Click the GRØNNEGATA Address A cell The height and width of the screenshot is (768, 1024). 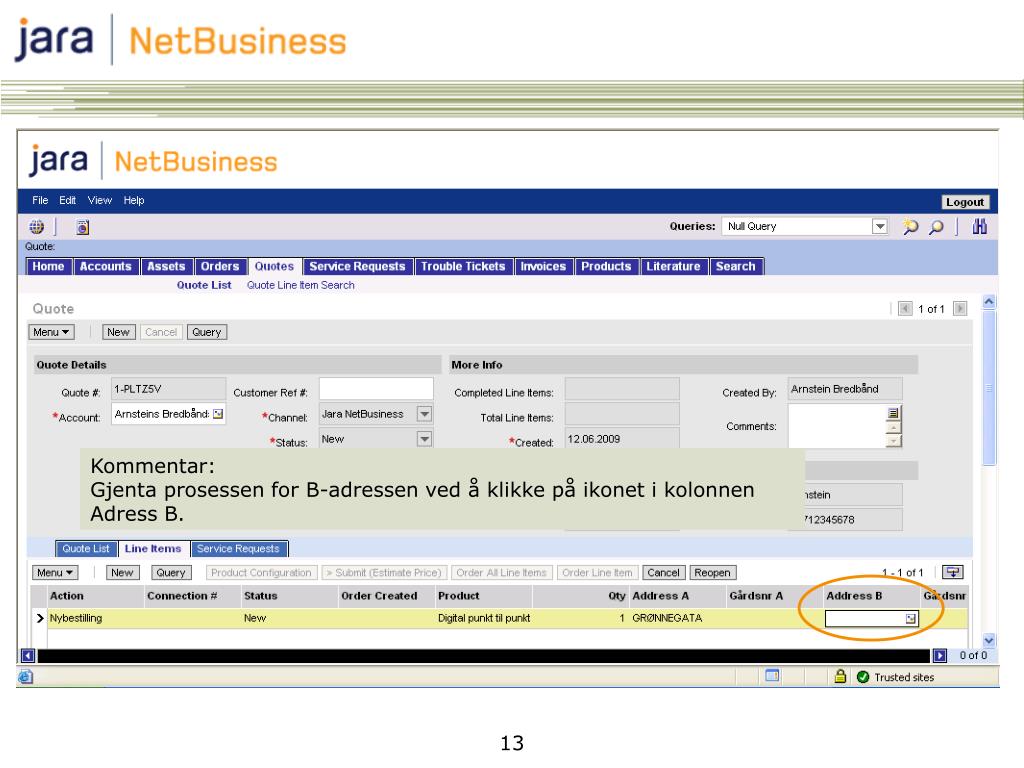coord(678,618)
